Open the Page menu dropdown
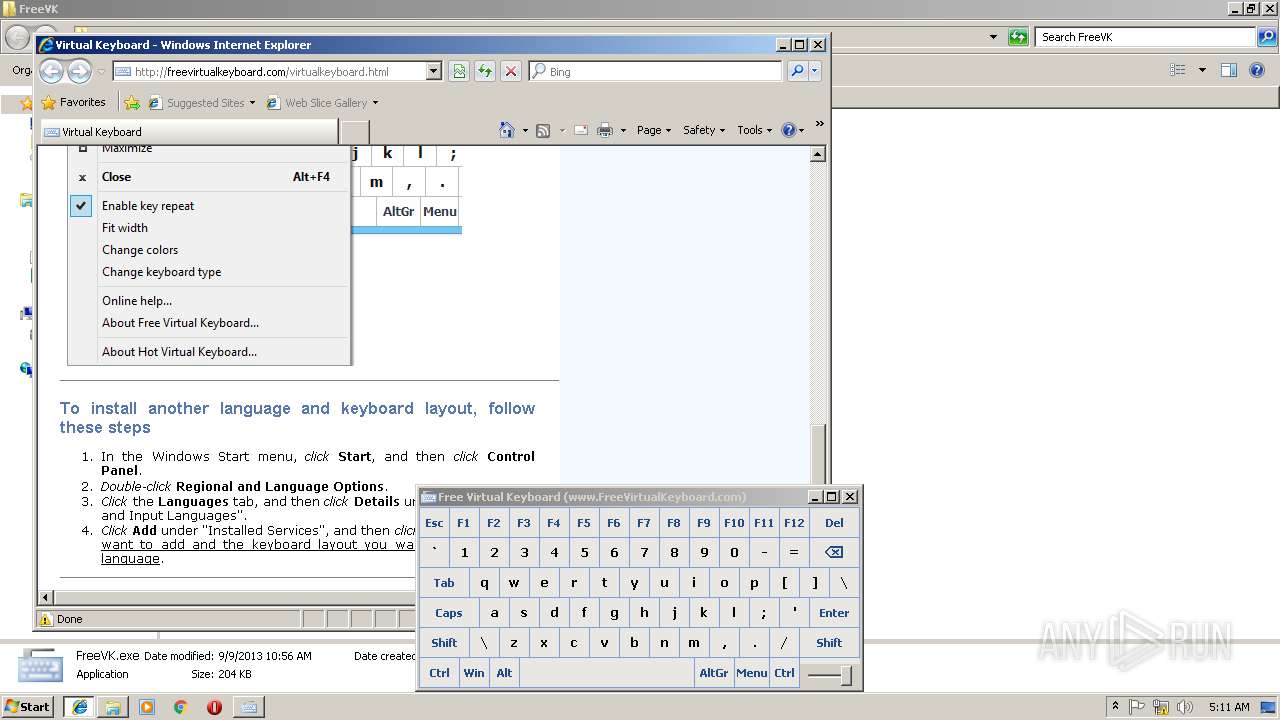Image resolution: width=1280 pixels, height=720 pixels. pos(654,130)
